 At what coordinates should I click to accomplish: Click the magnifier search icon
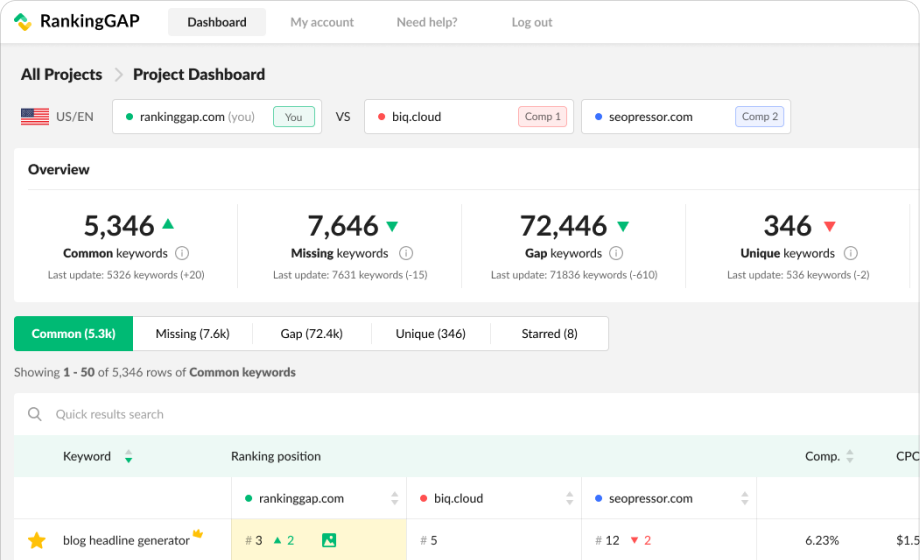[35, 414]
